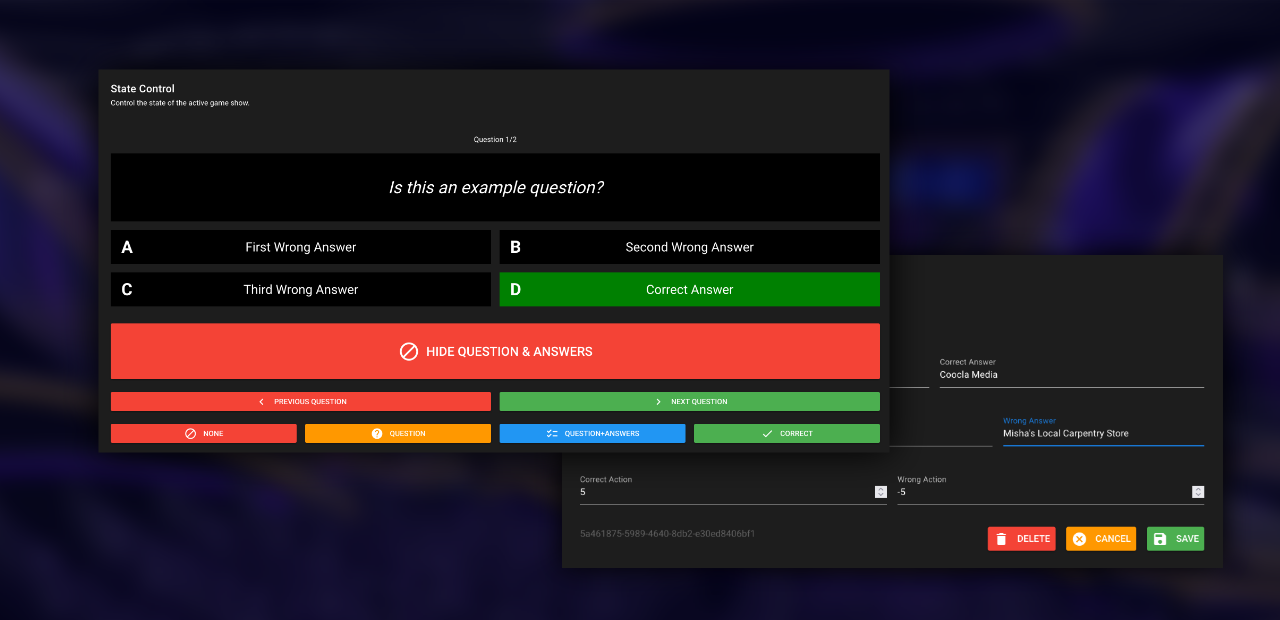
Task: Adjust the Wrong Action number stepper
Action: (1197, 492)
